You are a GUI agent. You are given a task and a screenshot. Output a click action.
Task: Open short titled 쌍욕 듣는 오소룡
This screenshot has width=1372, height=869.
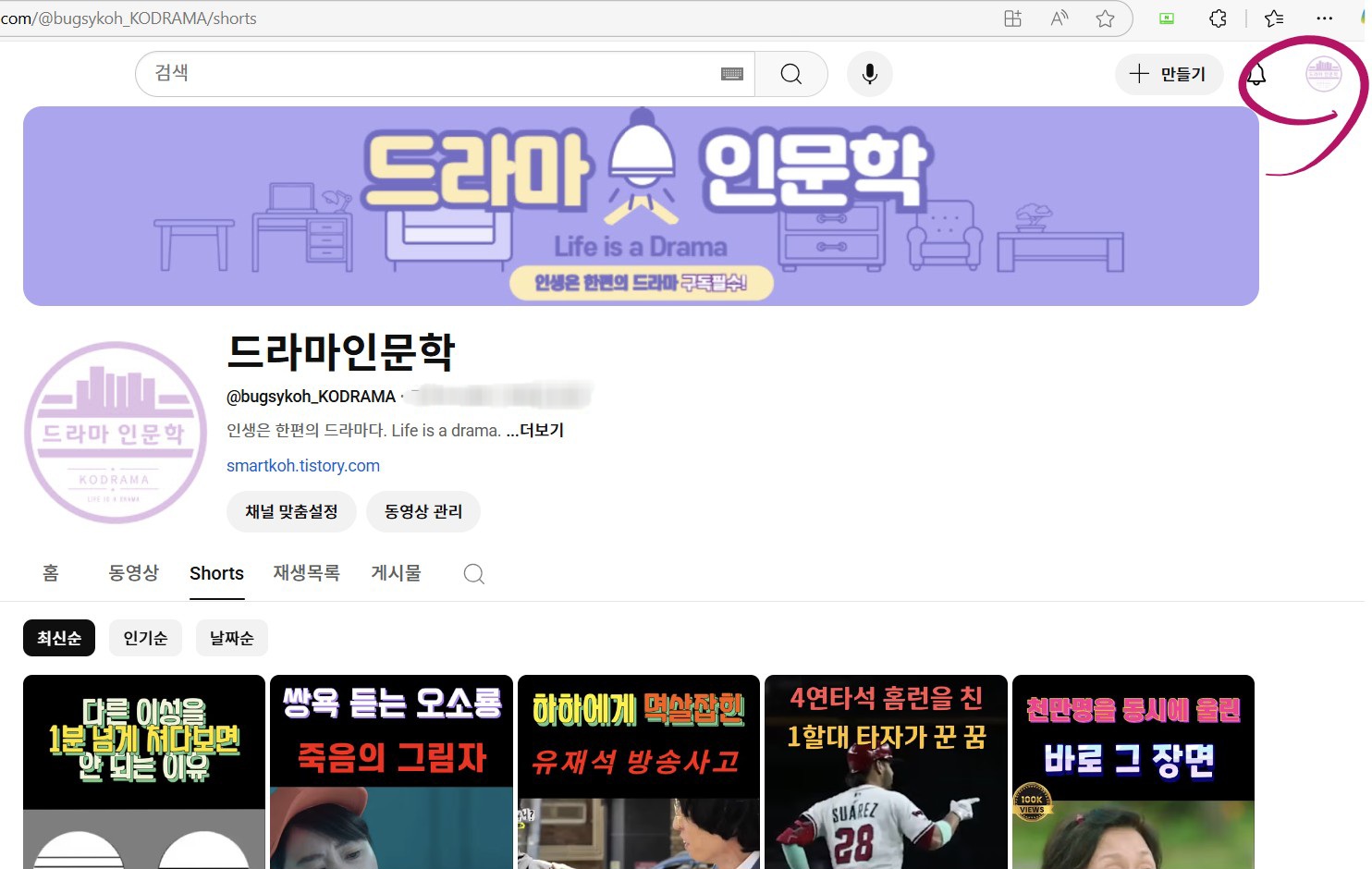coord(391,772)
